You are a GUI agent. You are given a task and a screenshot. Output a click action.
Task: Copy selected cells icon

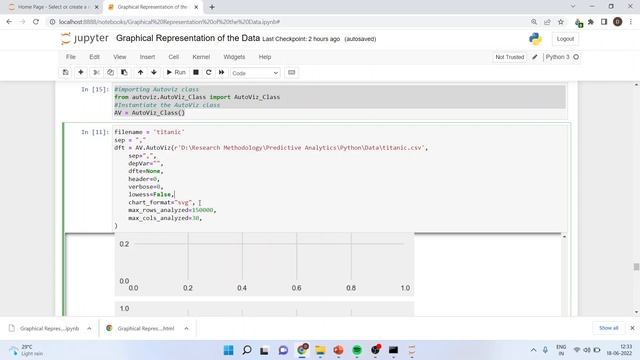[110, 73]
